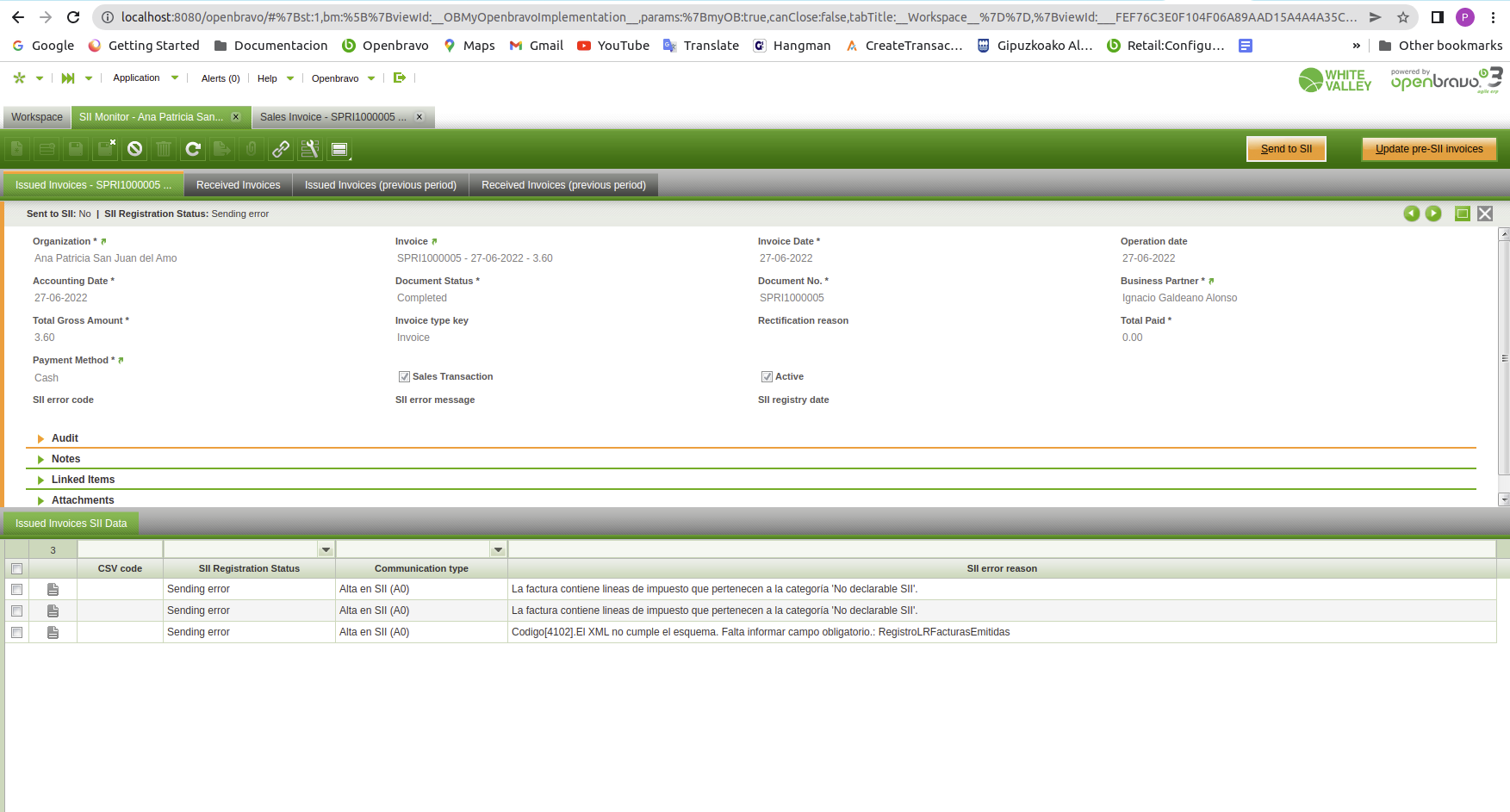Viewport: 1510px width, 812px height.
Task: Open the Received Invoices tab
Action: click(x=238, y=185)
